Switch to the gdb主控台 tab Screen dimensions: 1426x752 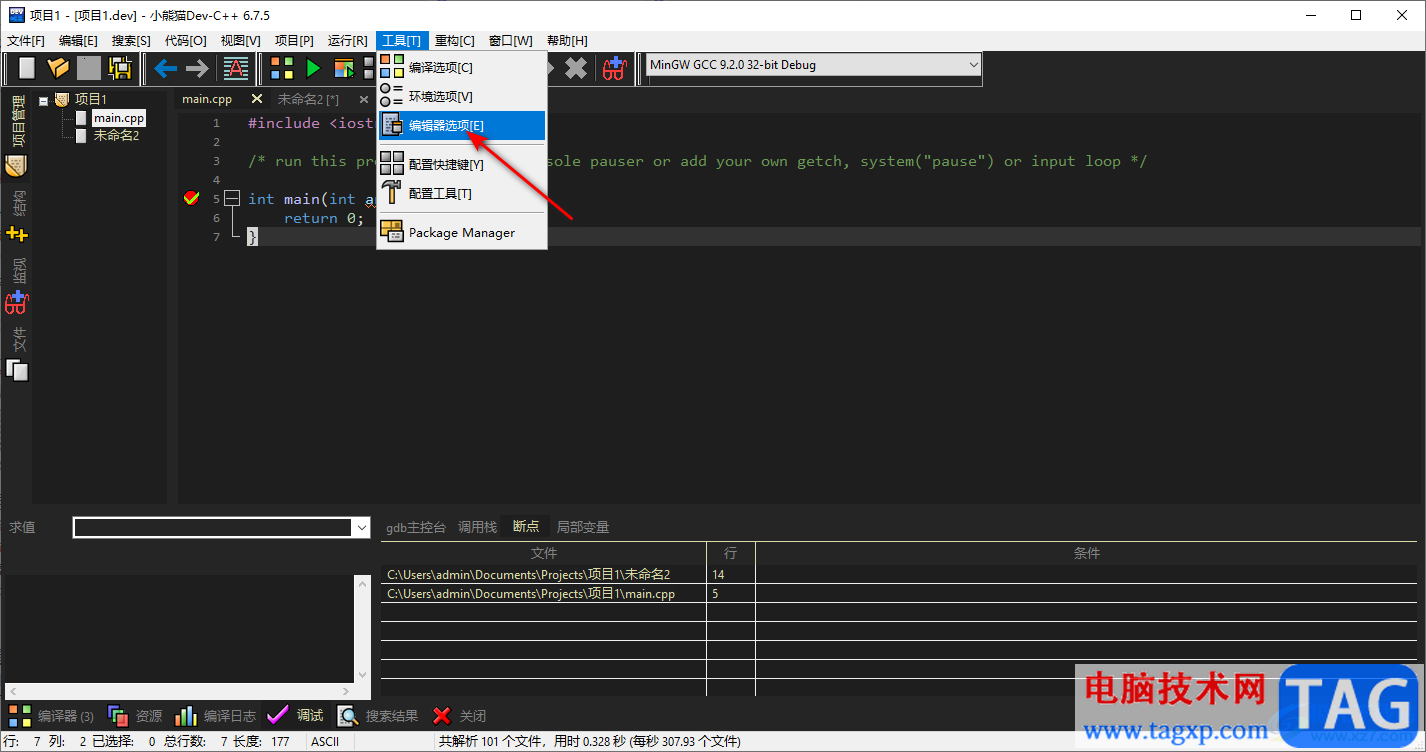[416, 527]
